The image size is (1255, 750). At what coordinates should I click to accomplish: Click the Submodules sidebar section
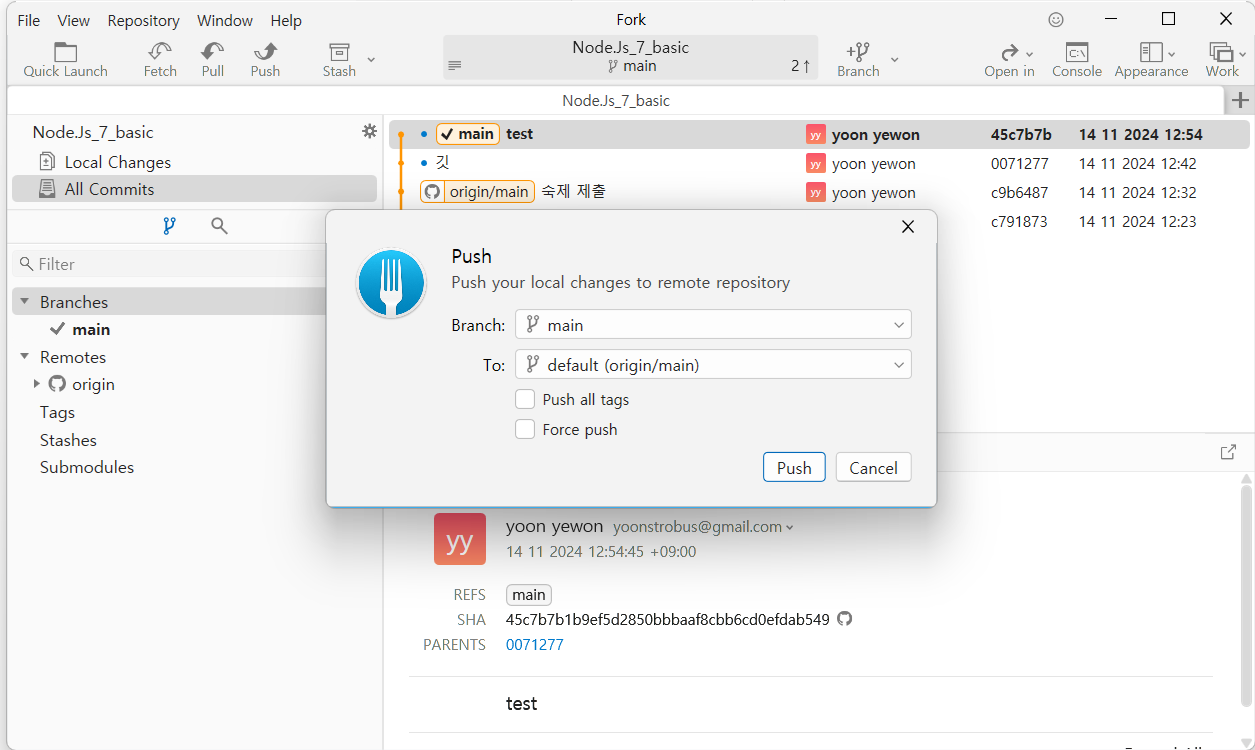tap(87, 467)
